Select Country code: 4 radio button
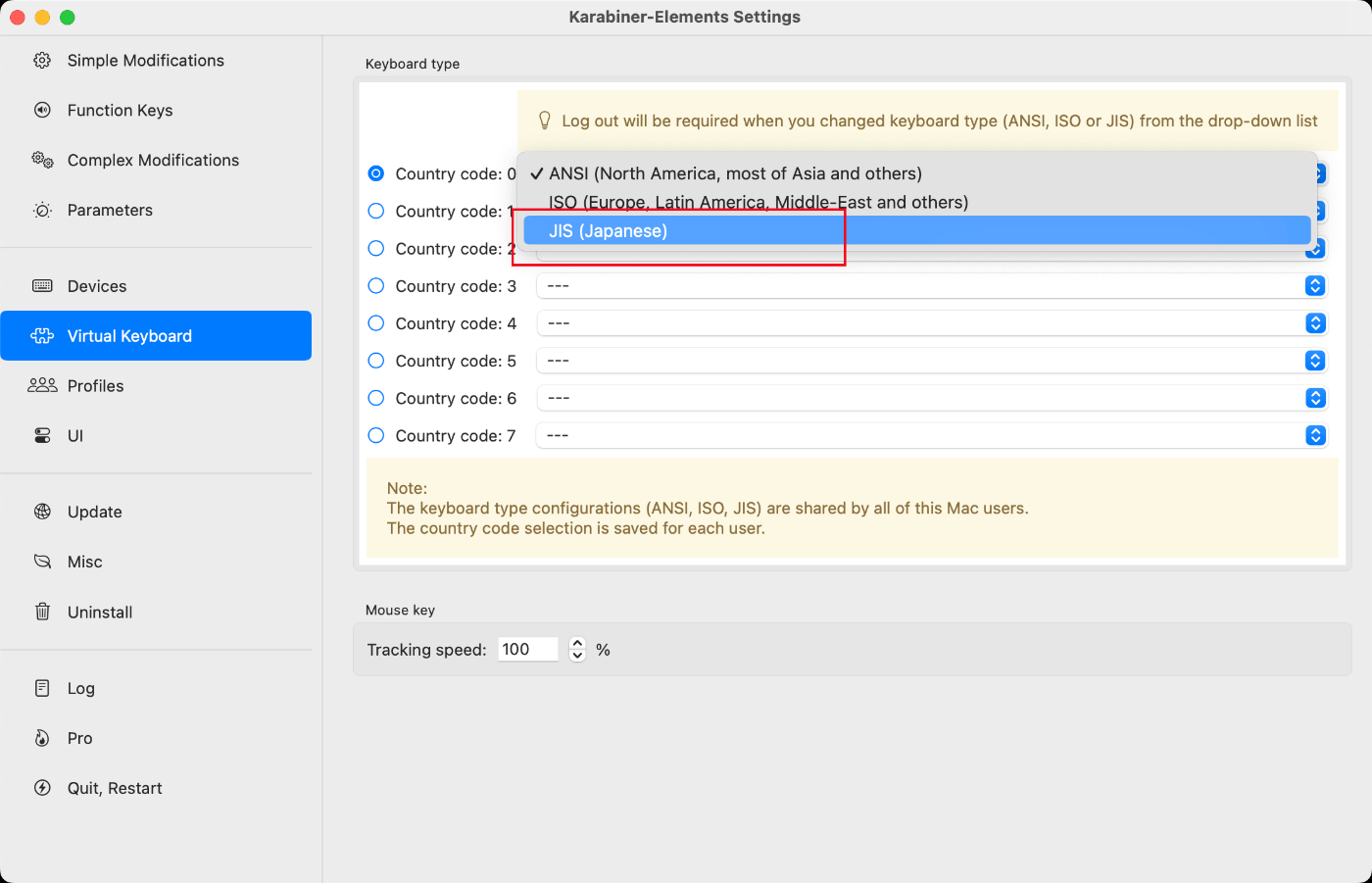The width and height of the screenshot is (1372, 883). (x=375, y=323)
